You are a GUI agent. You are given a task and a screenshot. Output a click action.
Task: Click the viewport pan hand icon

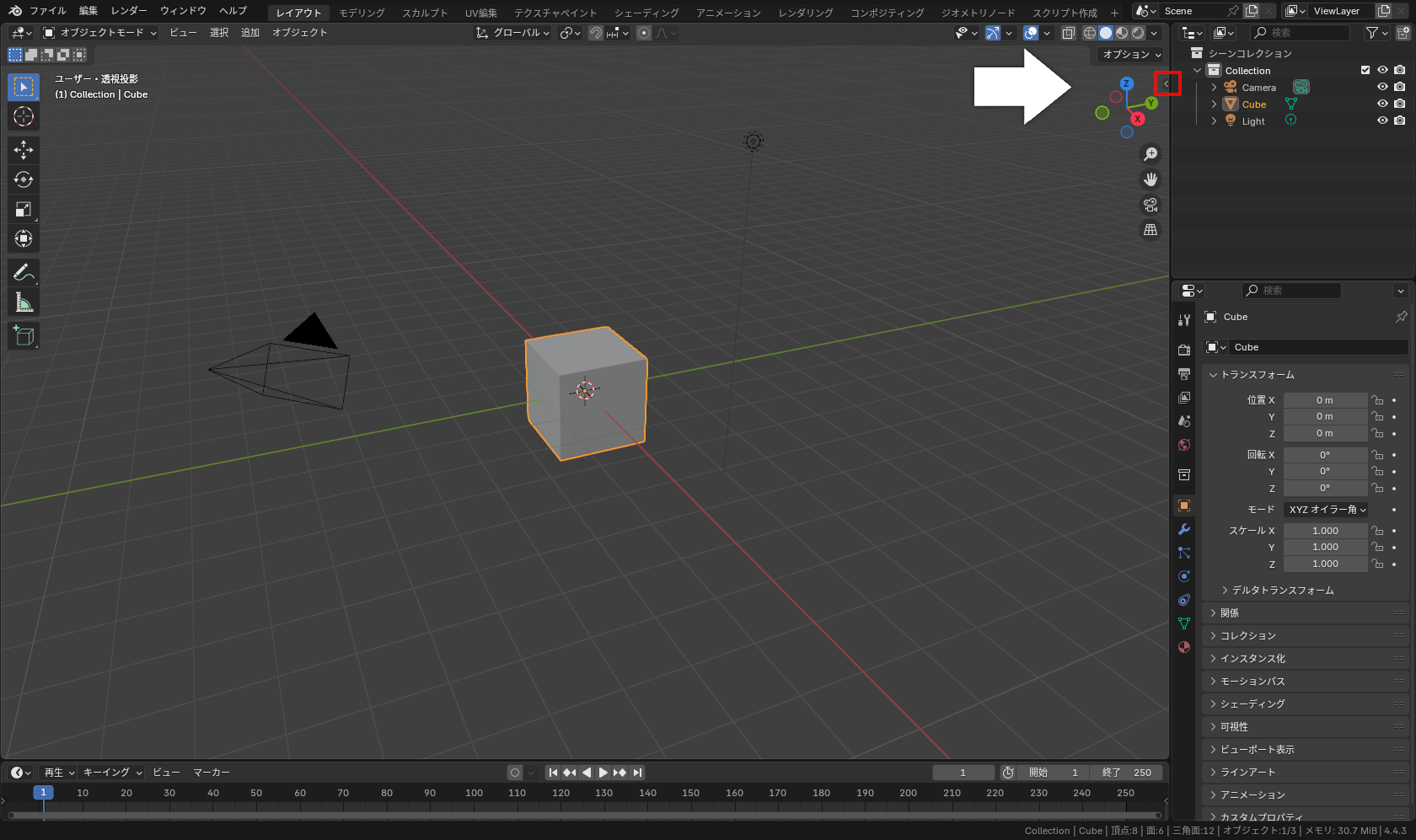[x=1150, y=179]
